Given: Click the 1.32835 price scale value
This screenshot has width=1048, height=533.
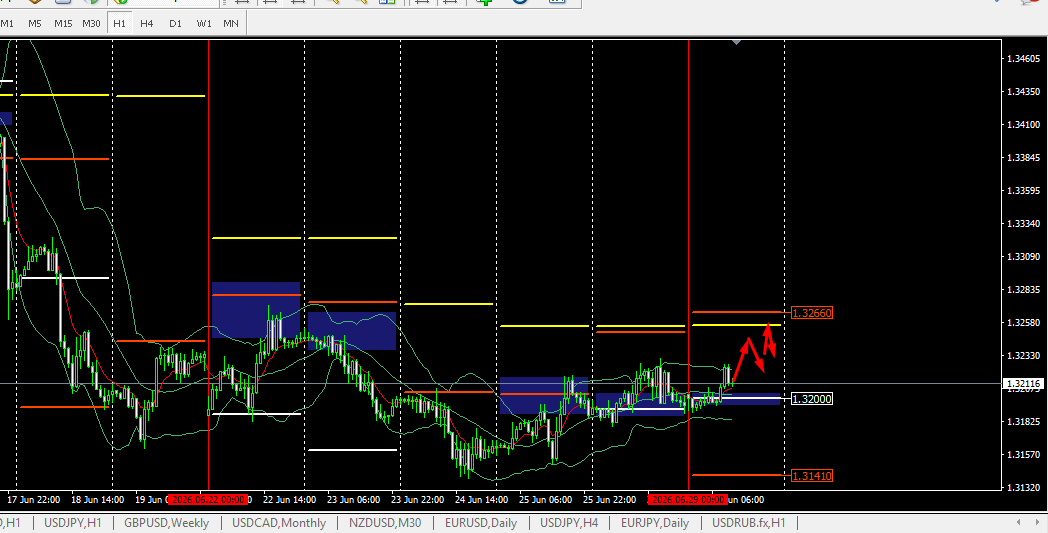Looking at the screenshot, I should click(1023, 290).
